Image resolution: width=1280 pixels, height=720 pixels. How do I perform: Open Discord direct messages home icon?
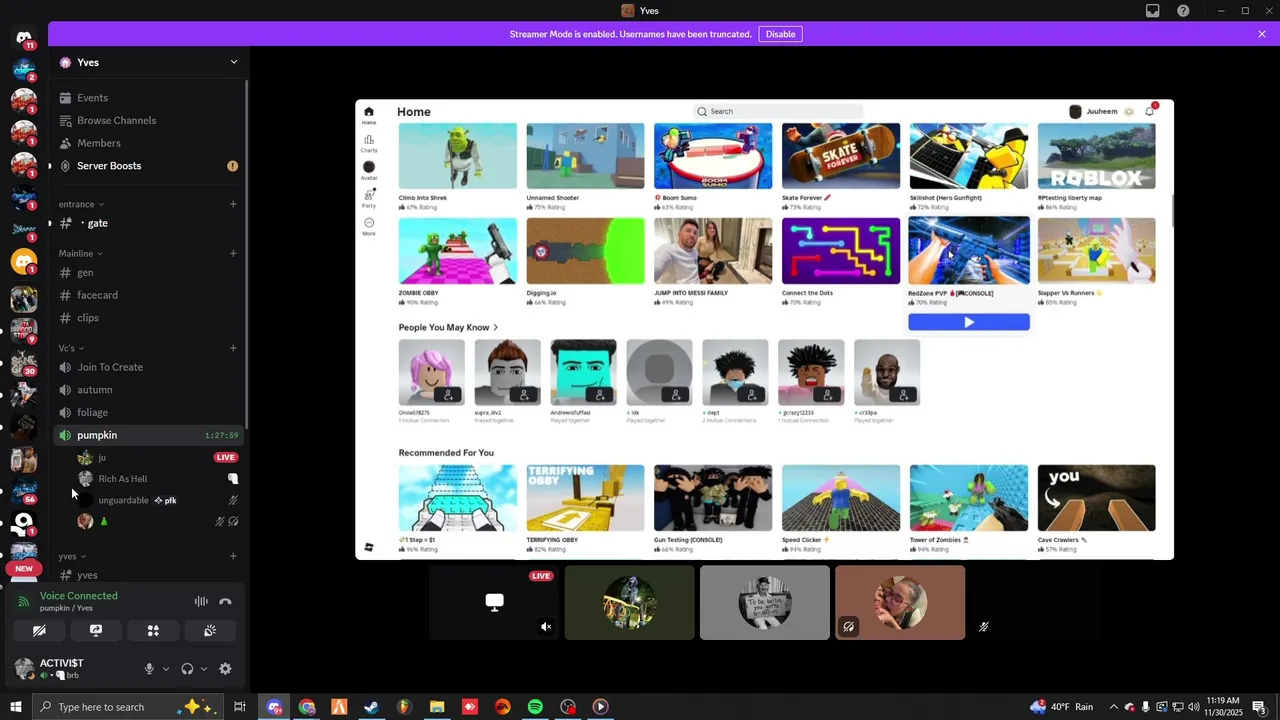click(x=24, y=38)
